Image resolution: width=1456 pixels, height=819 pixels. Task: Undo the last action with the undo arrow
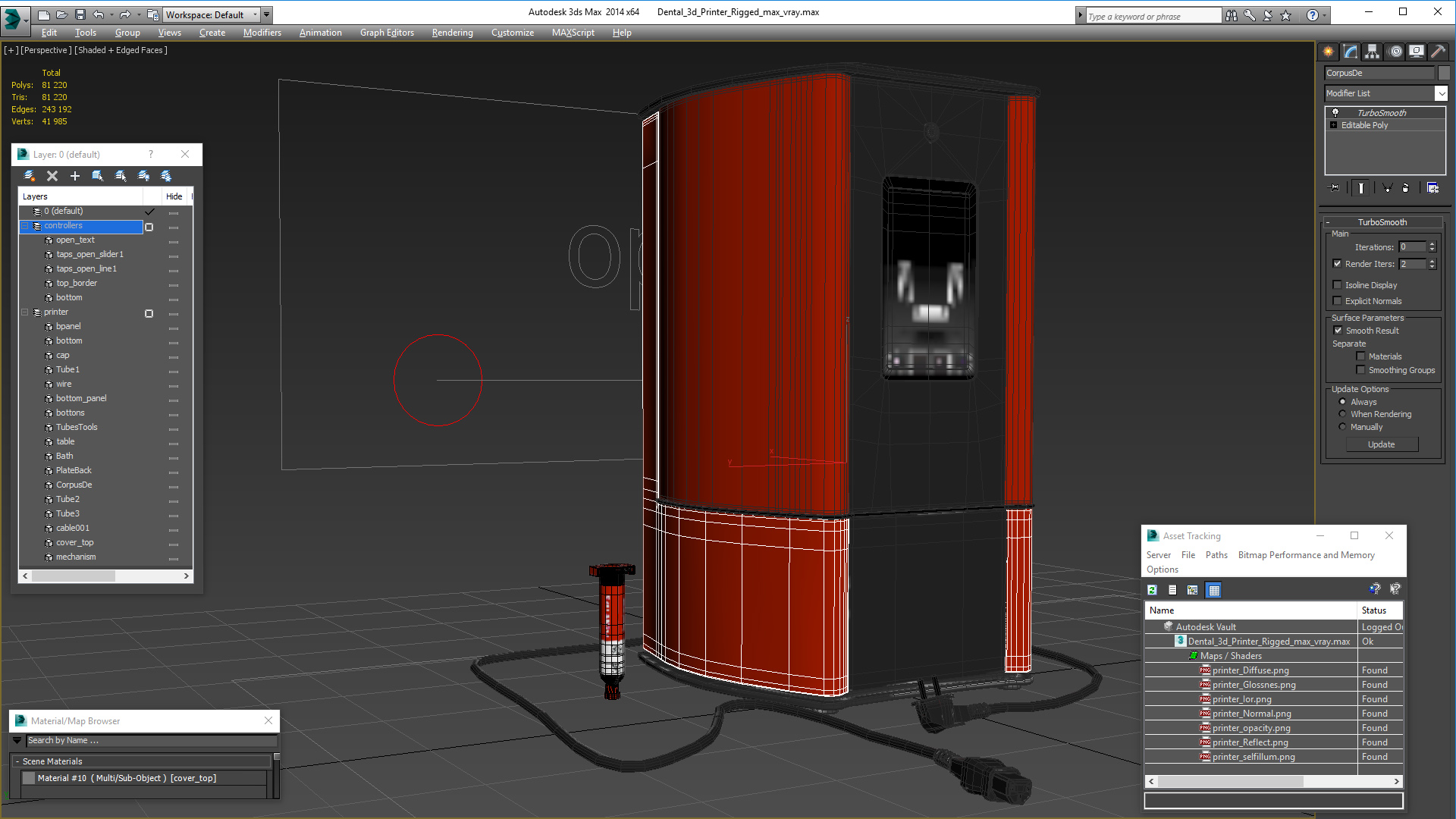(98, 14)
